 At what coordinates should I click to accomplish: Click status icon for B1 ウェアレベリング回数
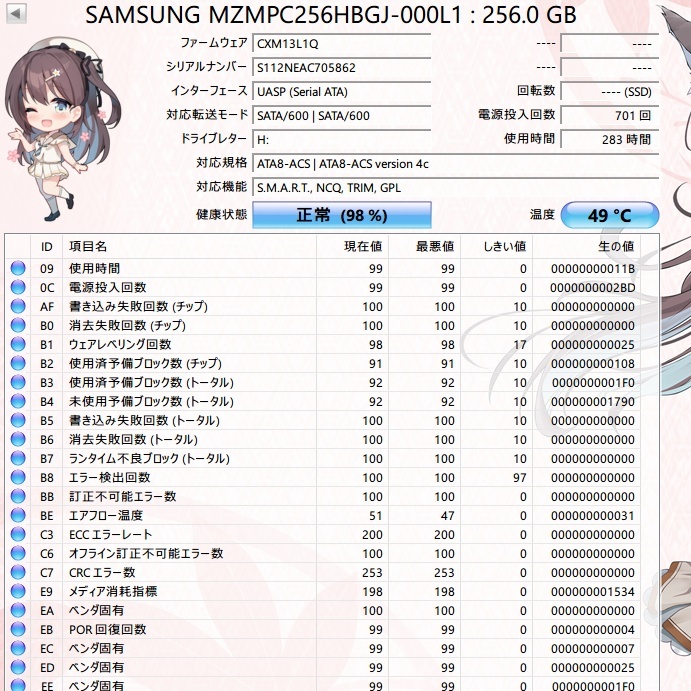click(x=18, y=344)
